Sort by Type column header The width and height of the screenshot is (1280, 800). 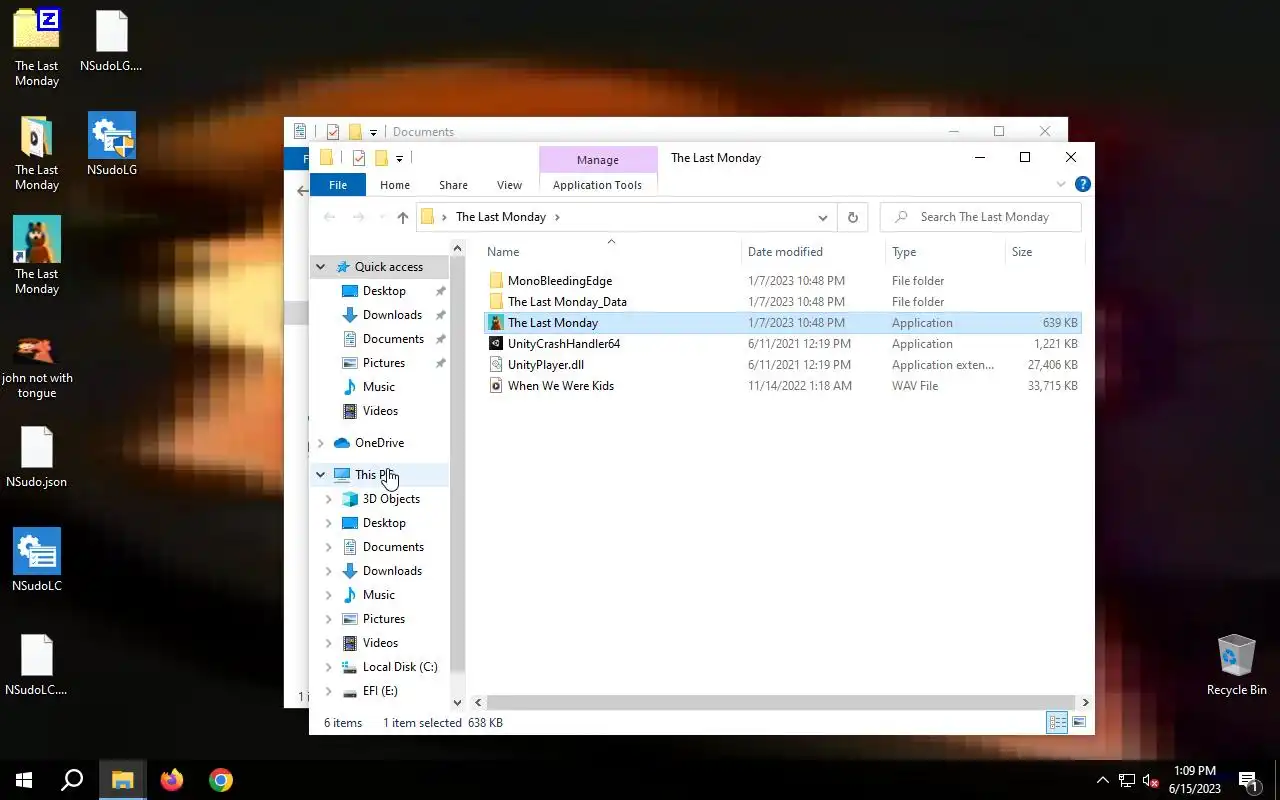coord(945,252)
